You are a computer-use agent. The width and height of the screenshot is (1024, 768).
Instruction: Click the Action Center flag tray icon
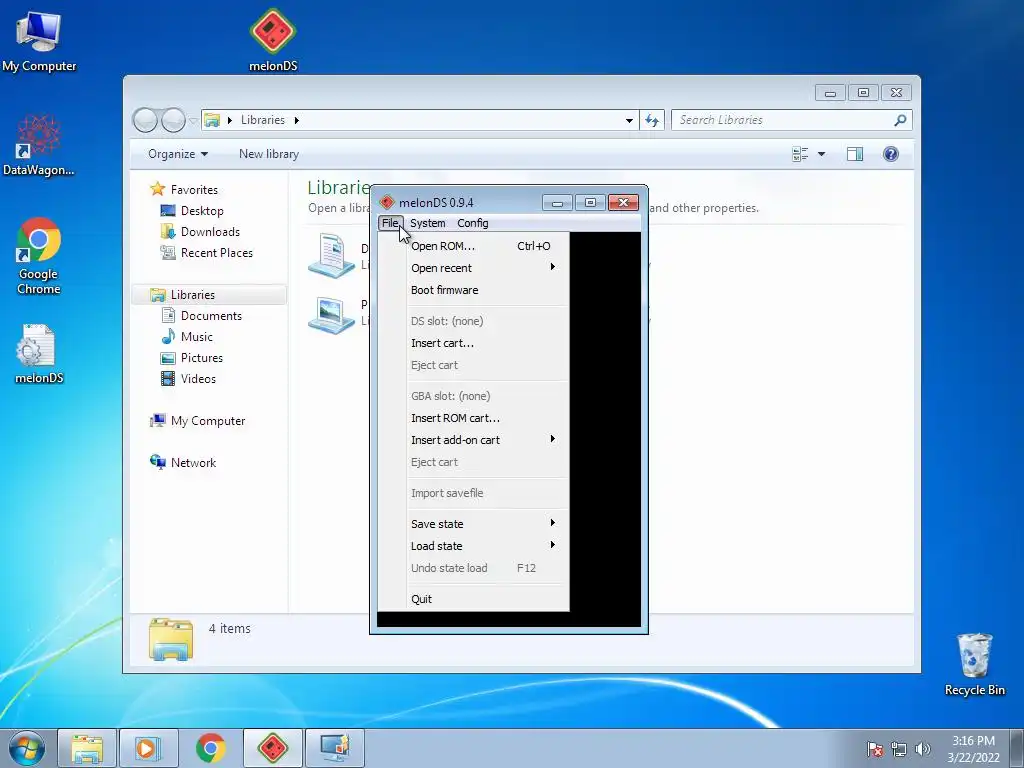pyautogui.click(x=875, y=749)
